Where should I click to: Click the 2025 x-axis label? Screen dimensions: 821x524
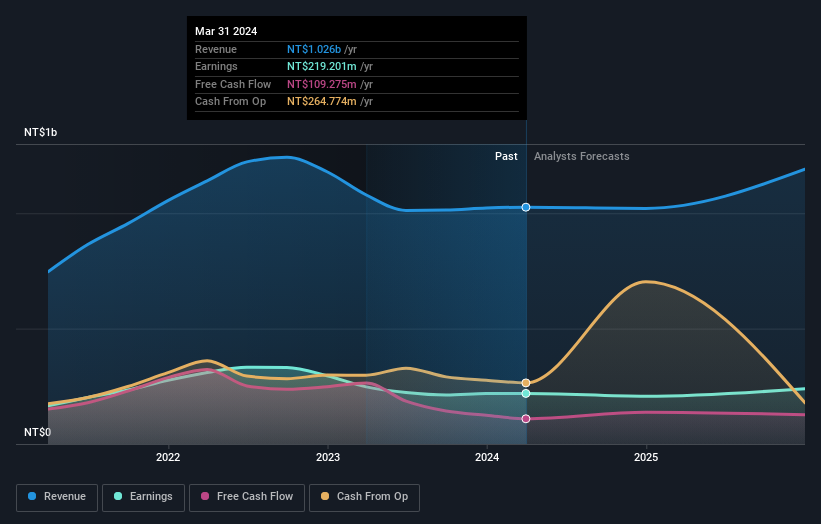tap(646, 457)
